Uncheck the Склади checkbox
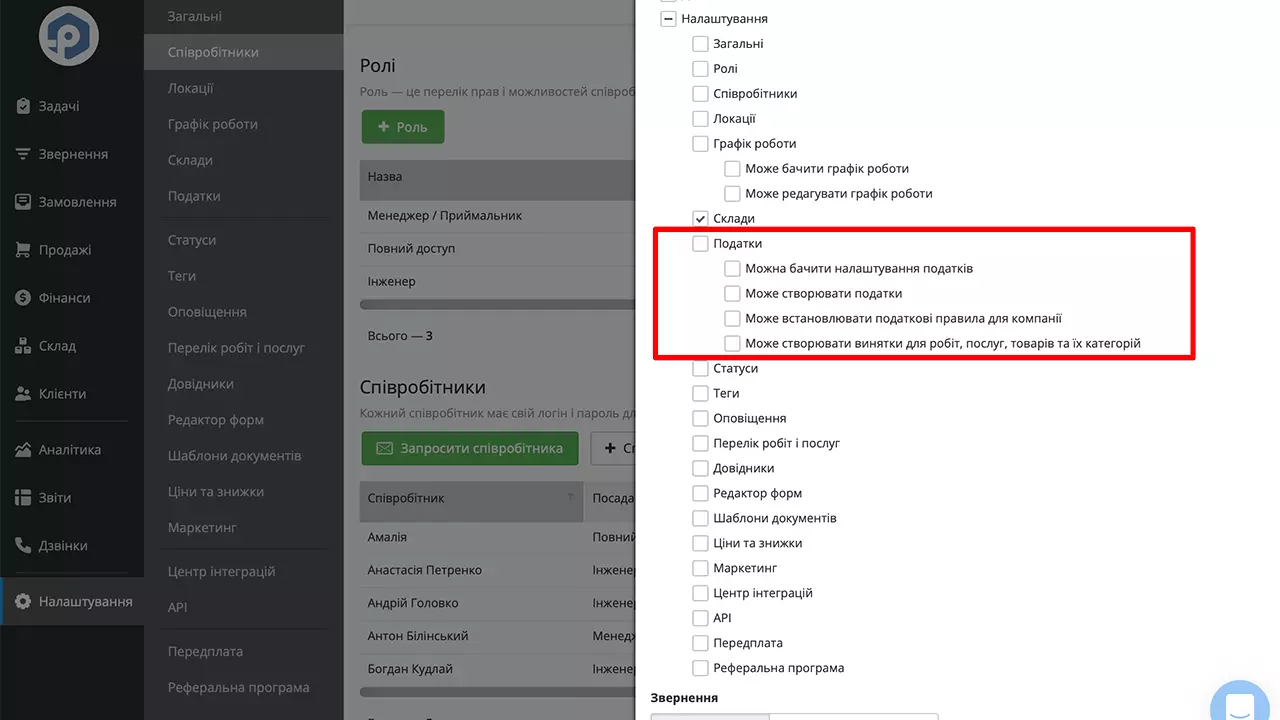Viewport: 1280px width, 720px height. pyautogui.click(x=701, y=218)
